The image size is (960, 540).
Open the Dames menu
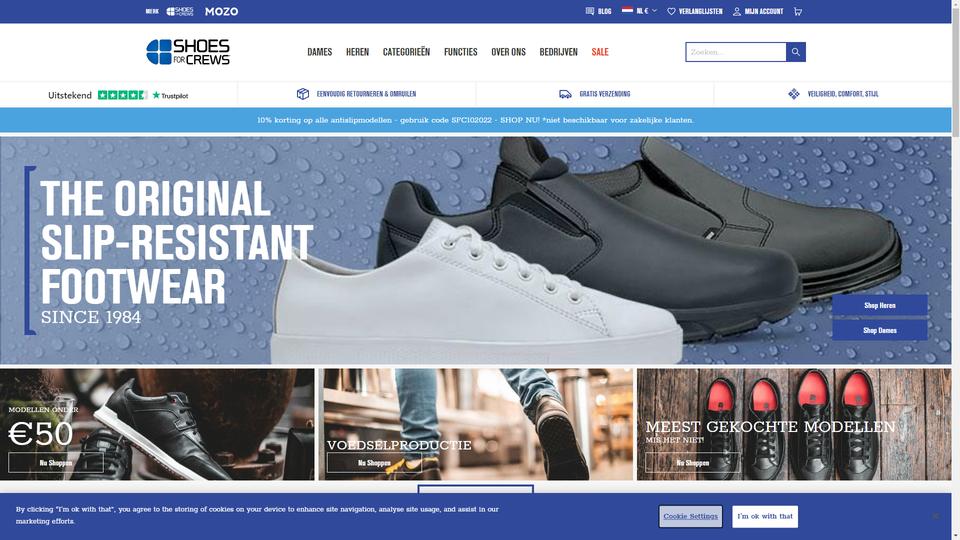click(x=320, y=52)
